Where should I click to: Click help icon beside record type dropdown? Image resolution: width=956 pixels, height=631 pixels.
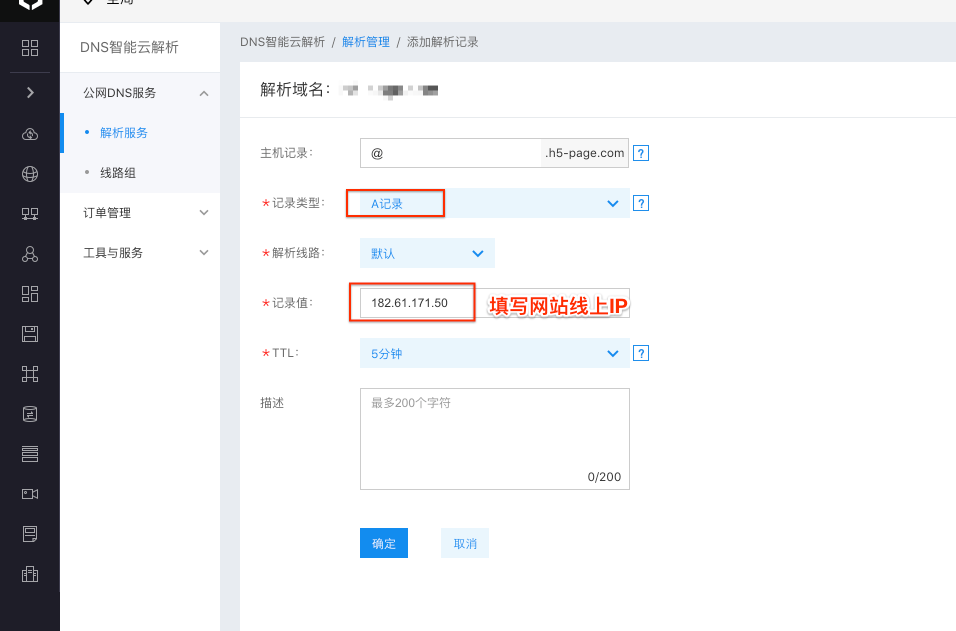[x=642, y=203]
